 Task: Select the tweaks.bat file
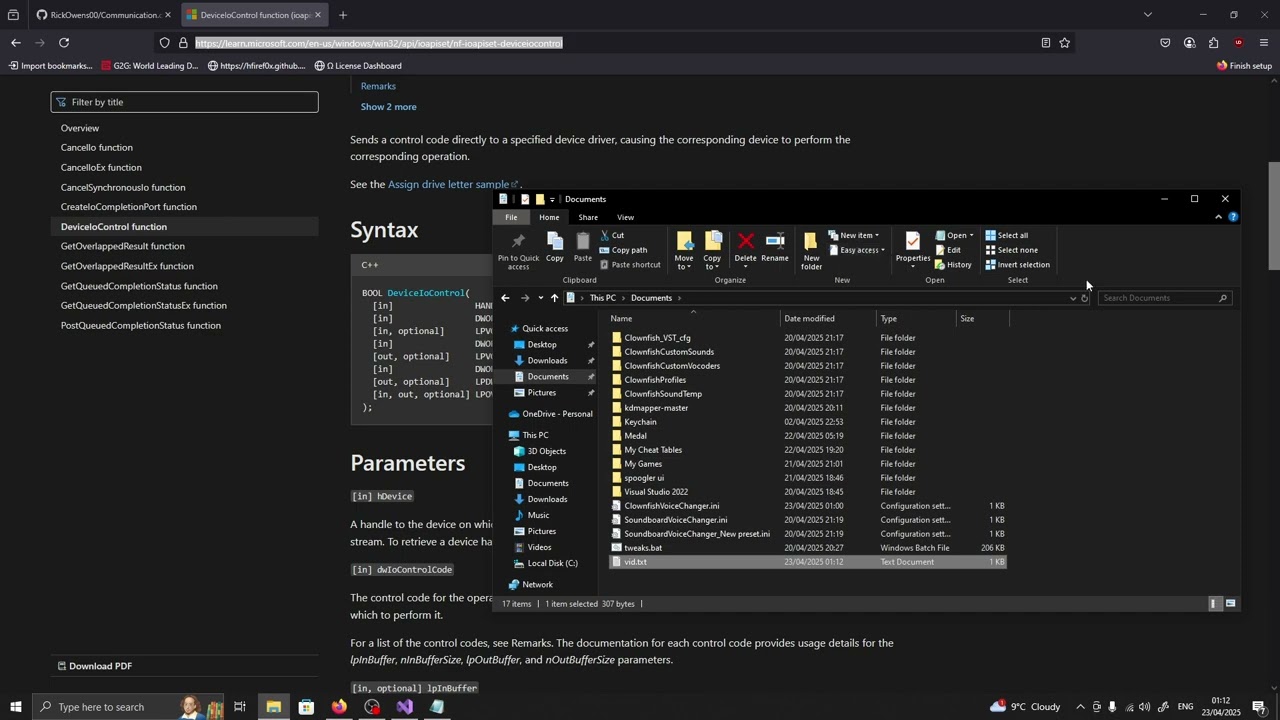pyautogui.click(x=807, y=548)
